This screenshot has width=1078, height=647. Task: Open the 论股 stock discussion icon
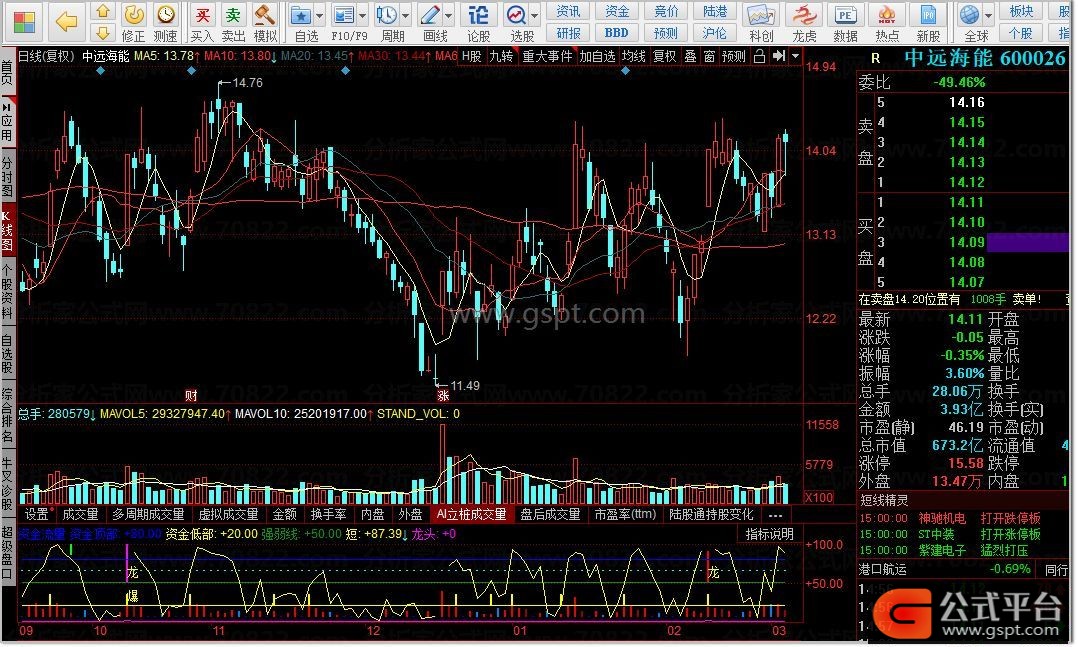478,22
